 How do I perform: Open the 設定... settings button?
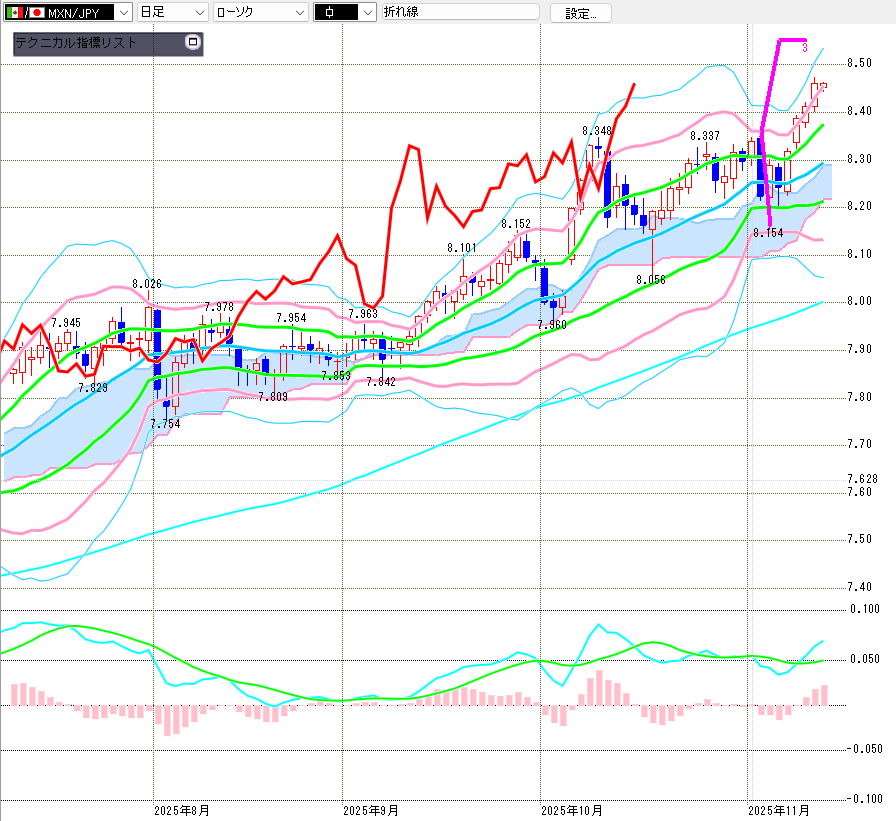(x=587, y=13)
